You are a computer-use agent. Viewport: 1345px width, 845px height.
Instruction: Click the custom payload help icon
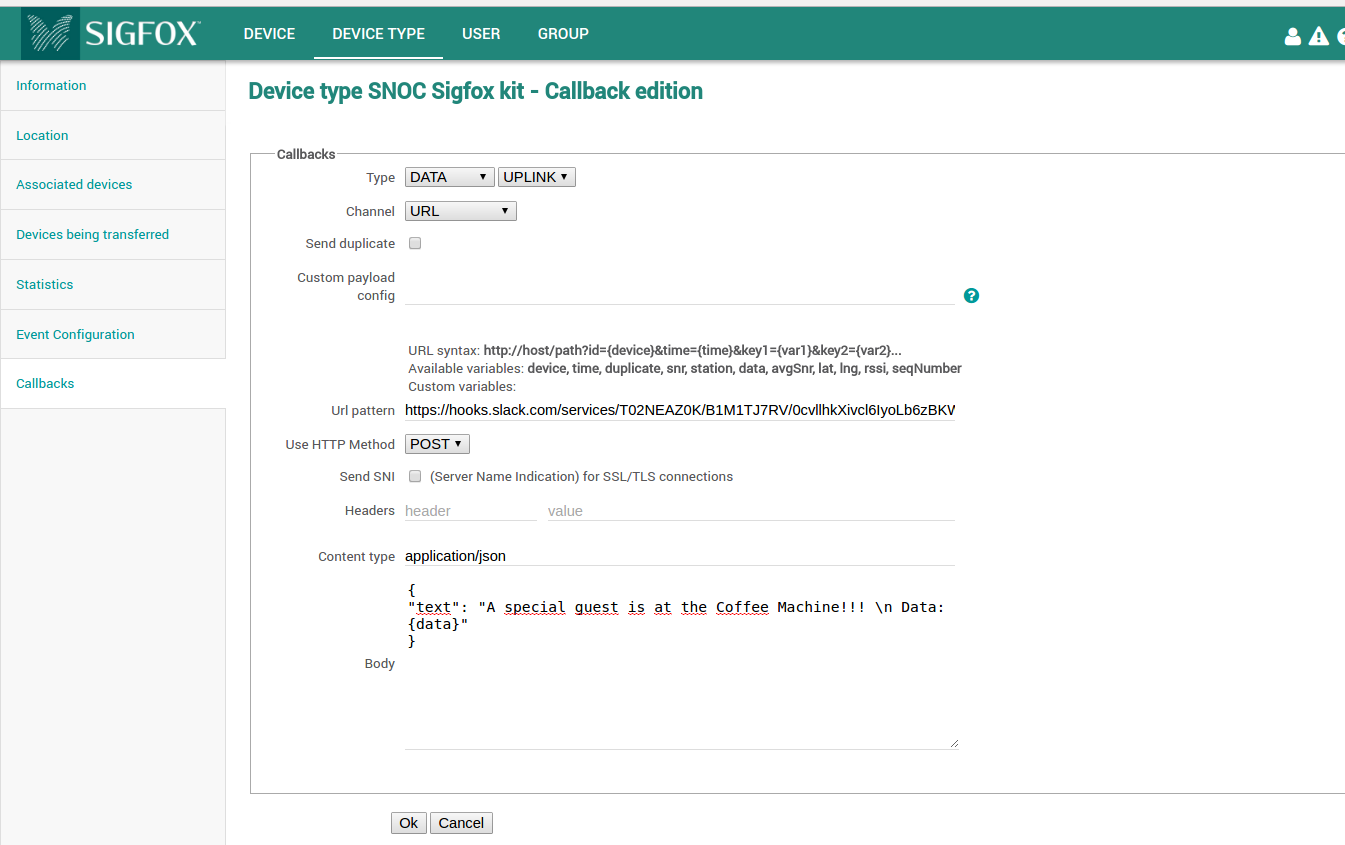click(x=971, y=296)
